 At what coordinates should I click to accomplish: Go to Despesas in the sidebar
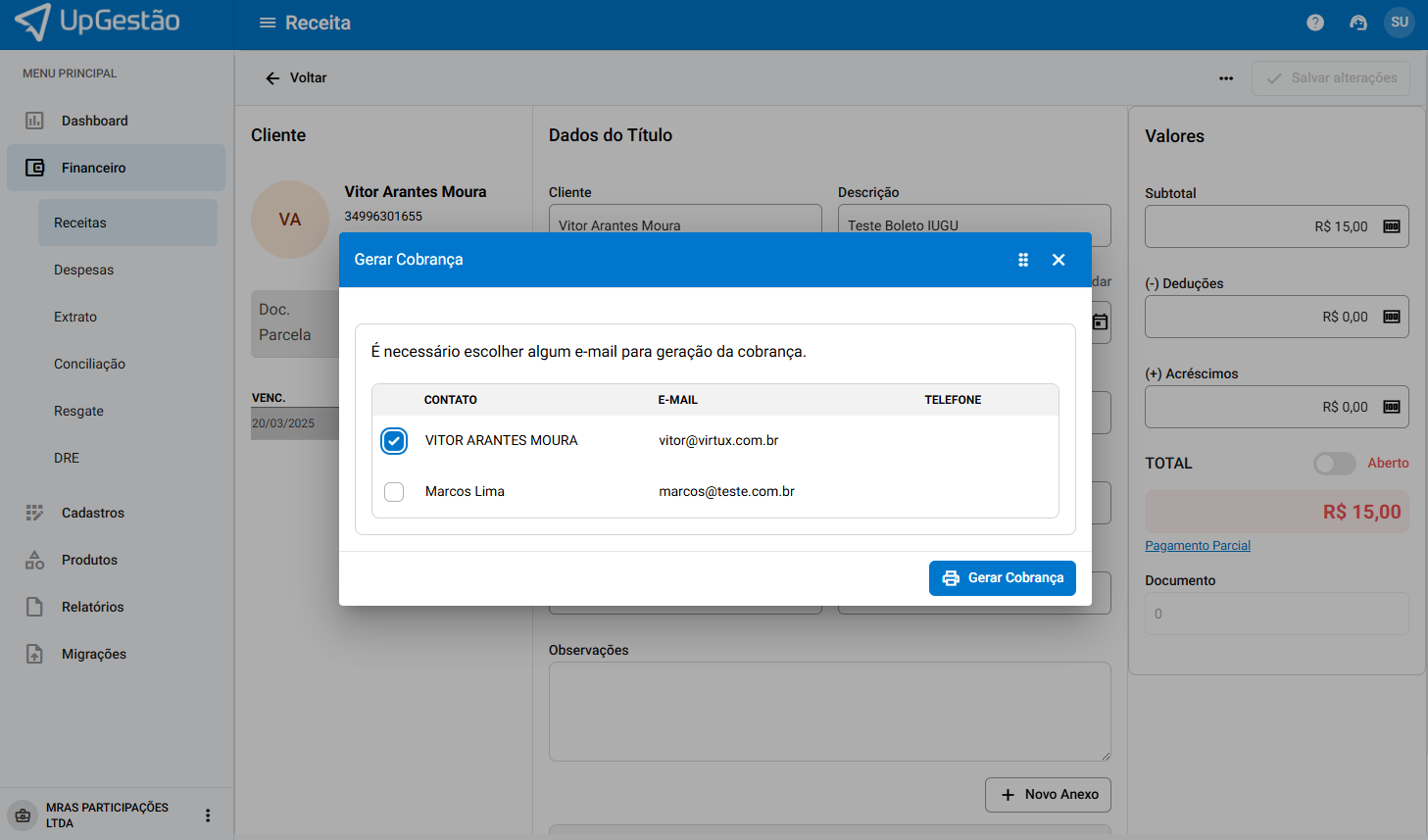83,270
